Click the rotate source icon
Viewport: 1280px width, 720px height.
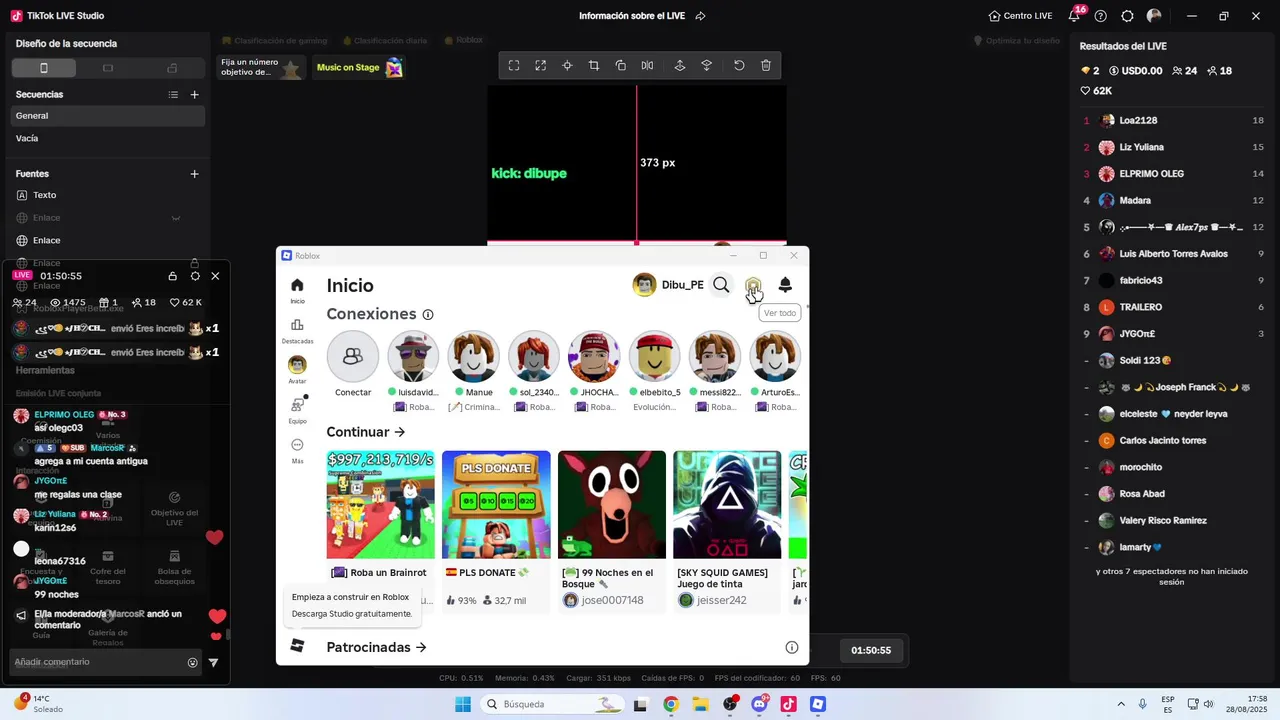pyautogui.click(x=621, y=66)
